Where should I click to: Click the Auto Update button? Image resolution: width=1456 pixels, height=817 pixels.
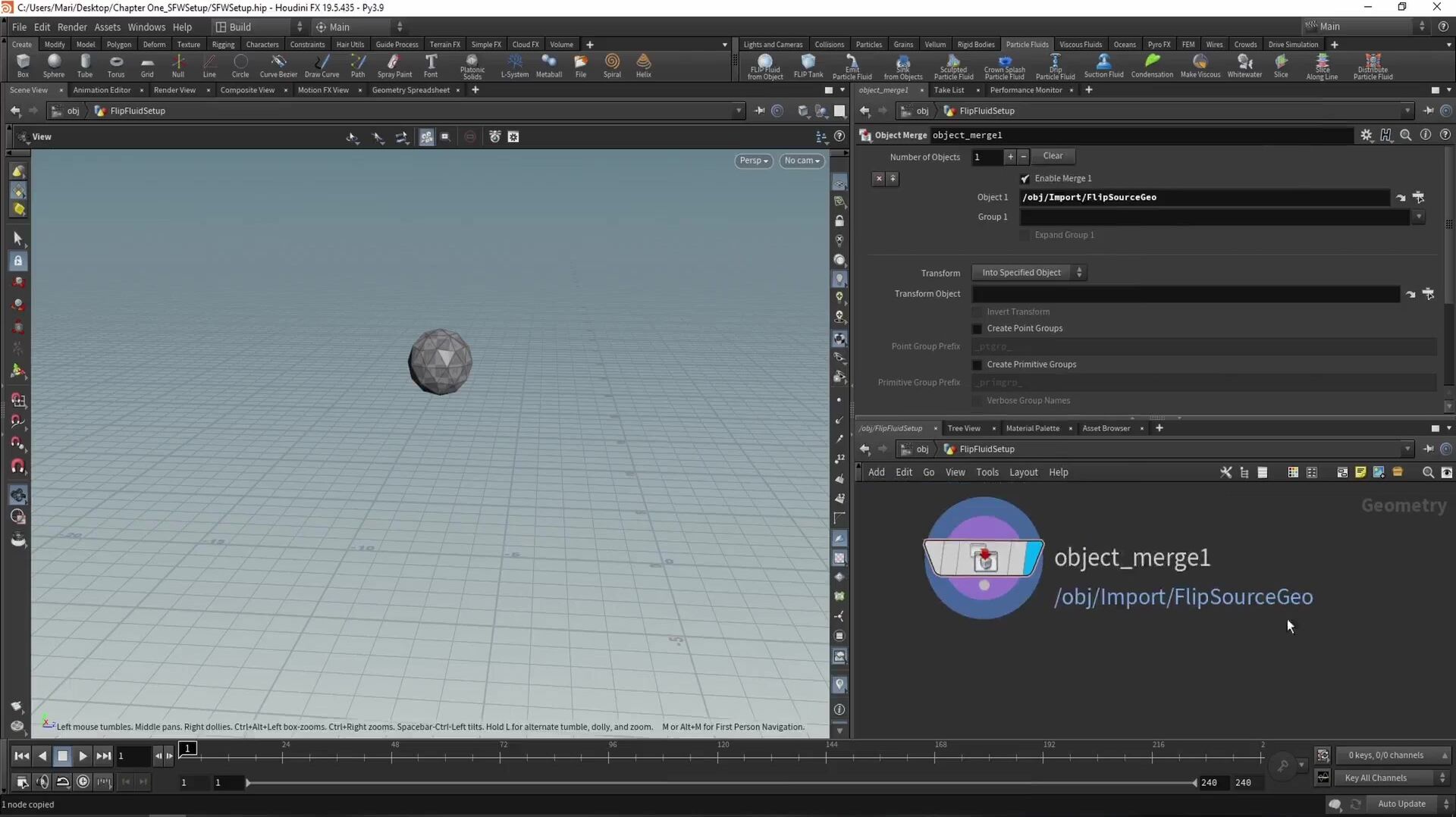1401,804
